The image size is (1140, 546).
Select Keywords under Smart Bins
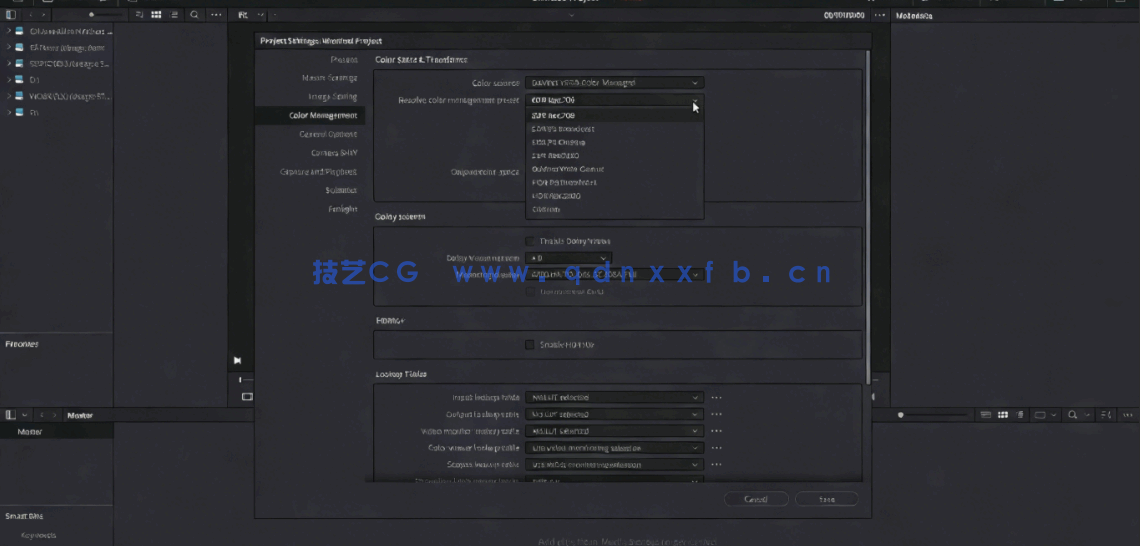(39, 535)
